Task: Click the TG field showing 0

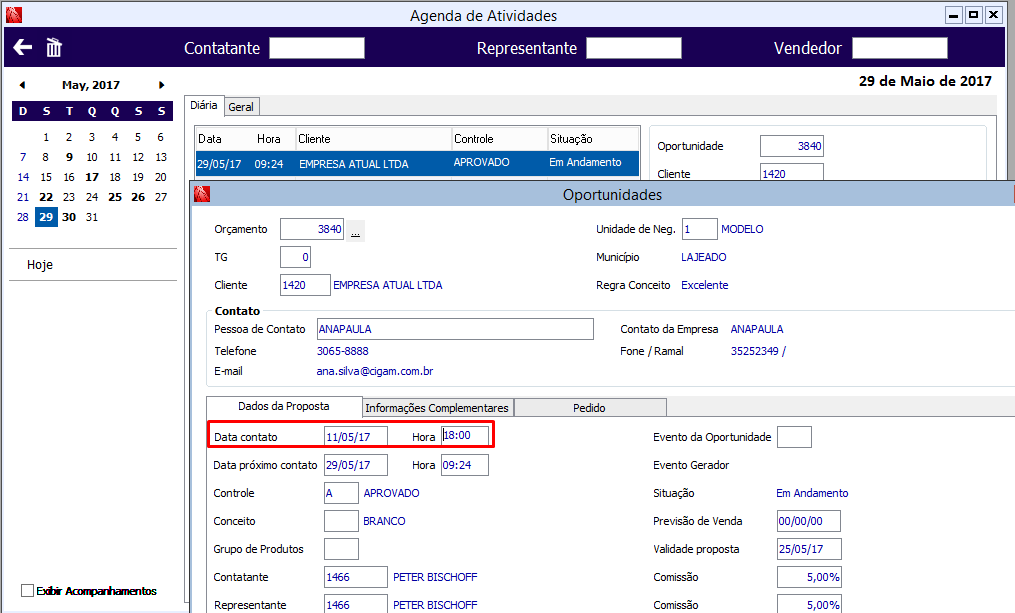Action: click(x=295, y=257)
